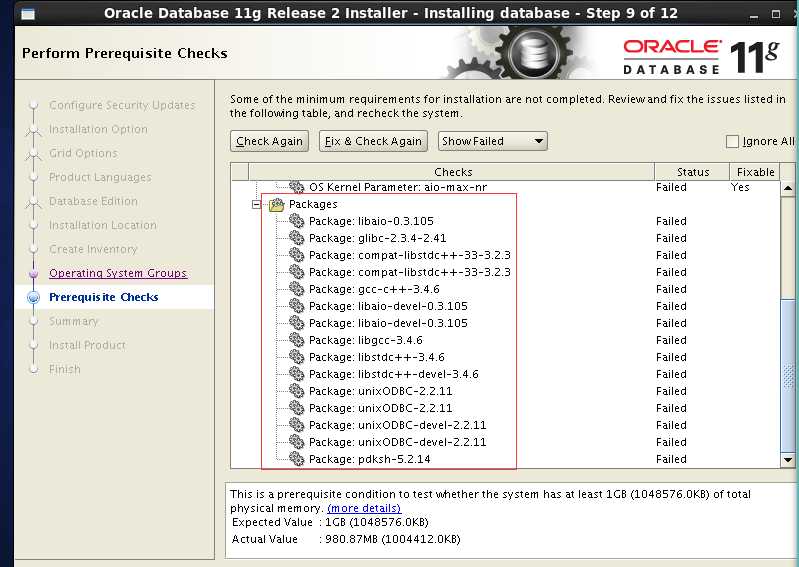799x567 pixels.
Task: Click Yes fixable cell of aio-max-nr row
Action: tap(740, 187)
